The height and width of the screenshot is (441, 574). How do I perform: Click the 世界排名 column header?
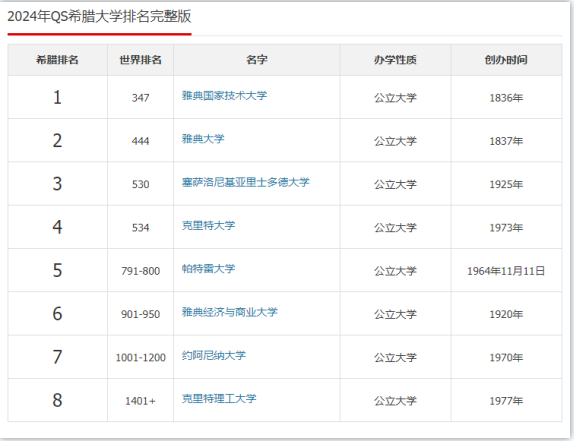pyautogui.click(x=141, y=60)
